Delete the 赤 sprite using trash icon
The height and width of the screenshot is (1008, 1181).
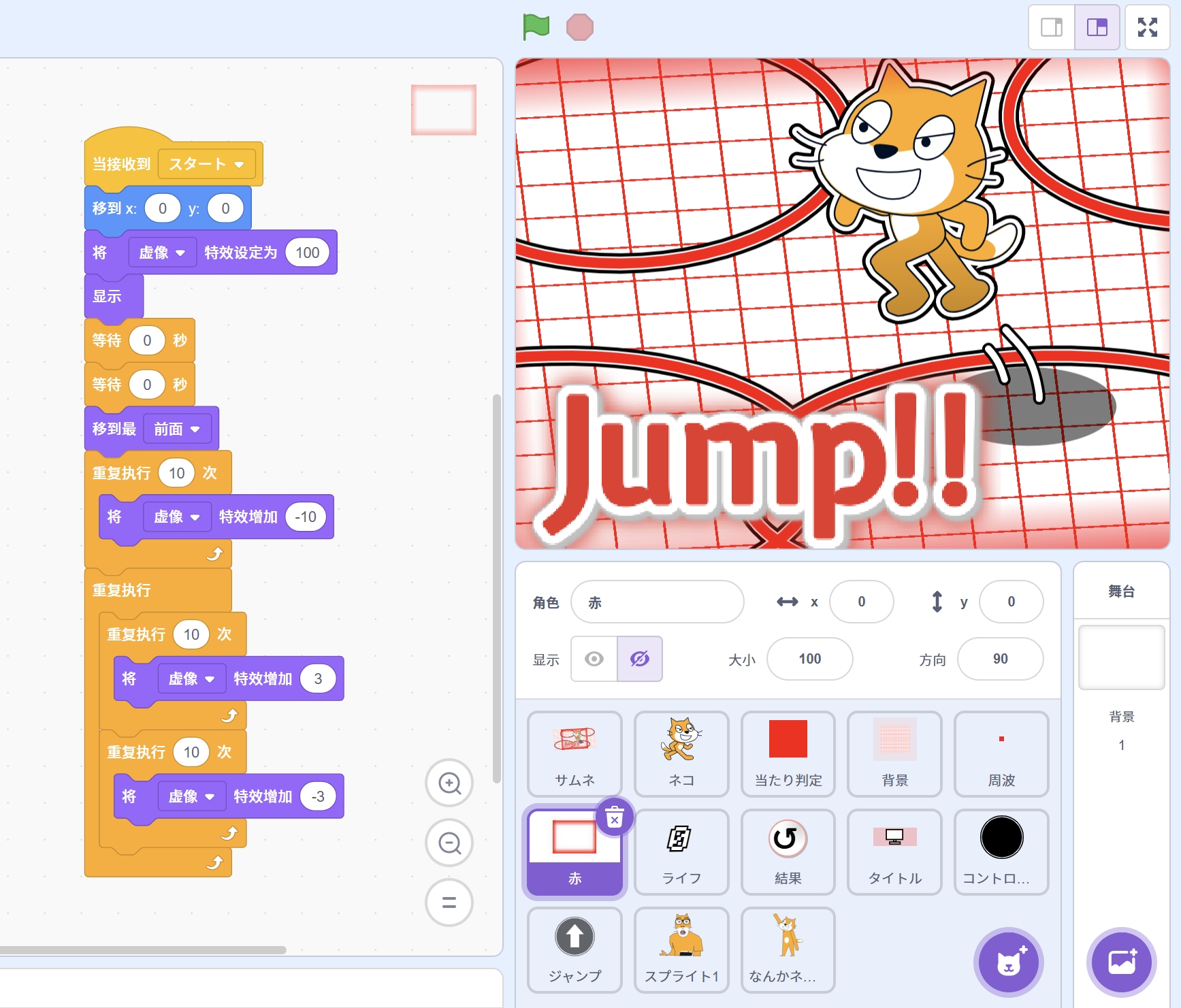tap(614, 817)
